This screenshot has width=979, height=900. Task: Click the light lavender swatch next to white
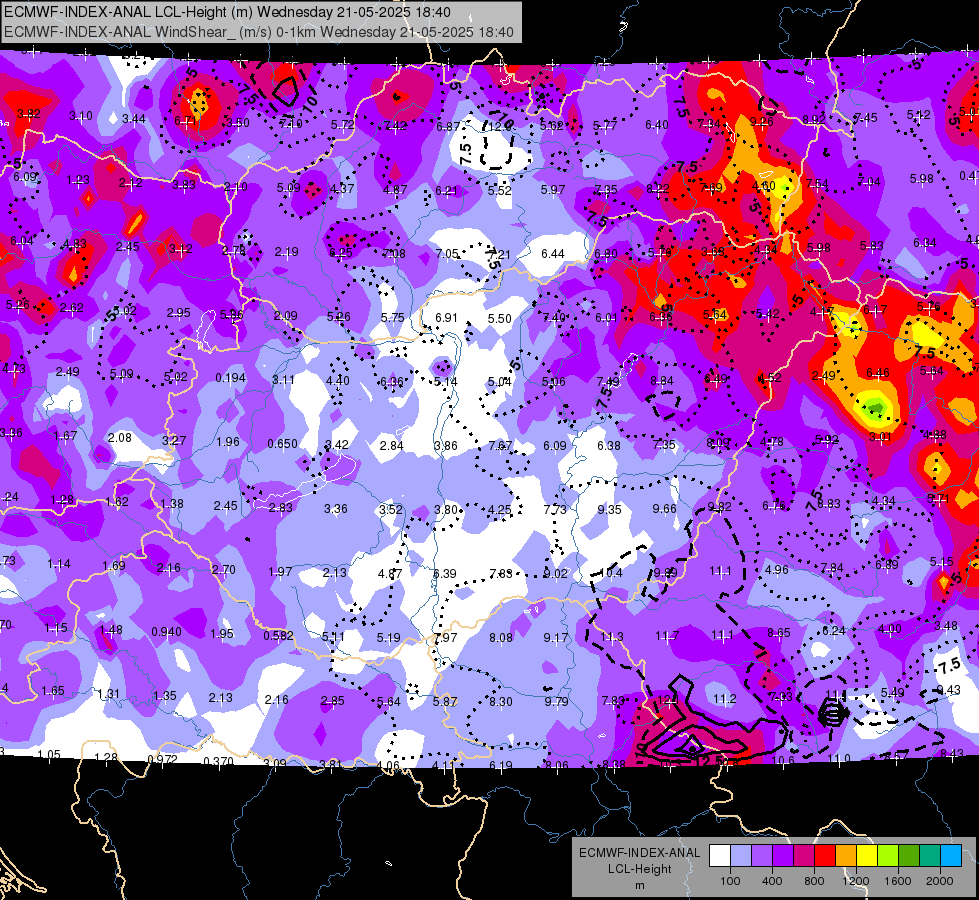click(x=741, y=856)
